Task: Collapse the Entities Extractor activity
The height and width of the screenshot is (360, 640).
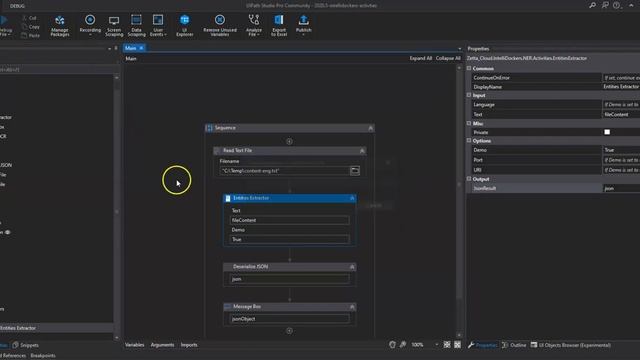Action: pos(352,198)
